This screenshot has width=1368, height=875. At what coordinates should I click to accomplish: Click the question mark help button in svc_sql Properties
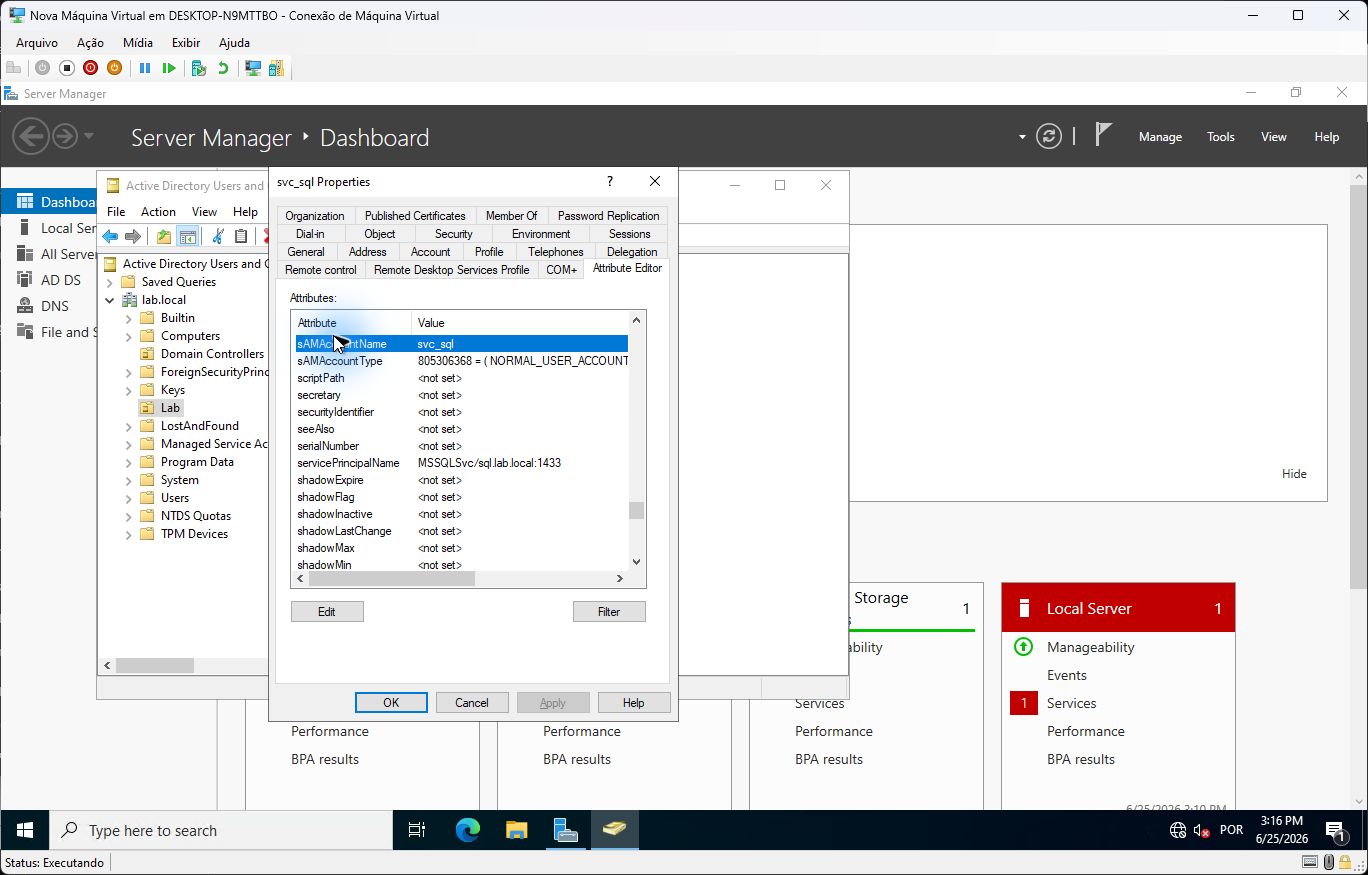pyautogui.click(x=610, y=181)
